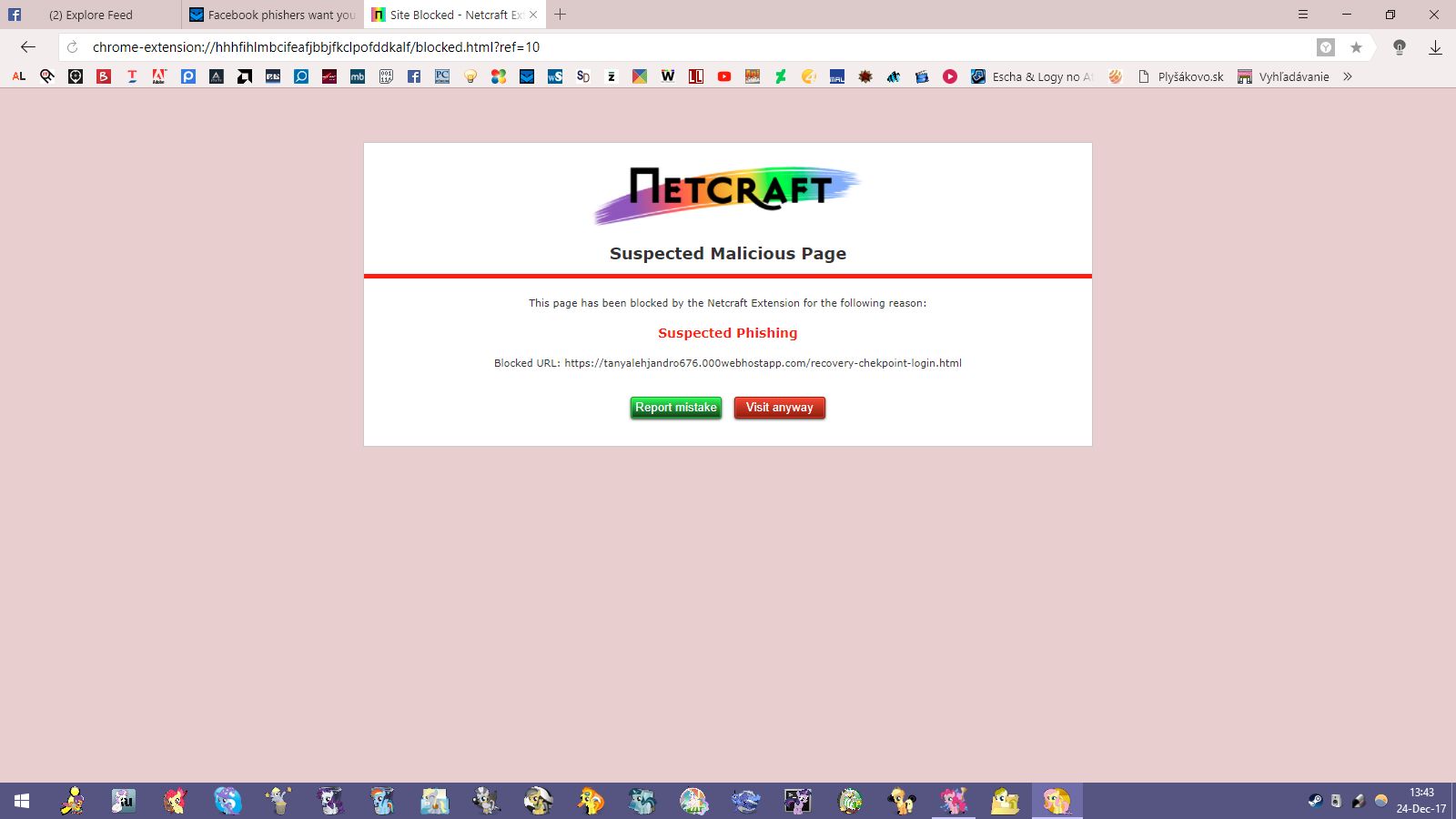The image size is (1456, 819).
Task: Open a new tab with the plus button
Action: [561, 15]
